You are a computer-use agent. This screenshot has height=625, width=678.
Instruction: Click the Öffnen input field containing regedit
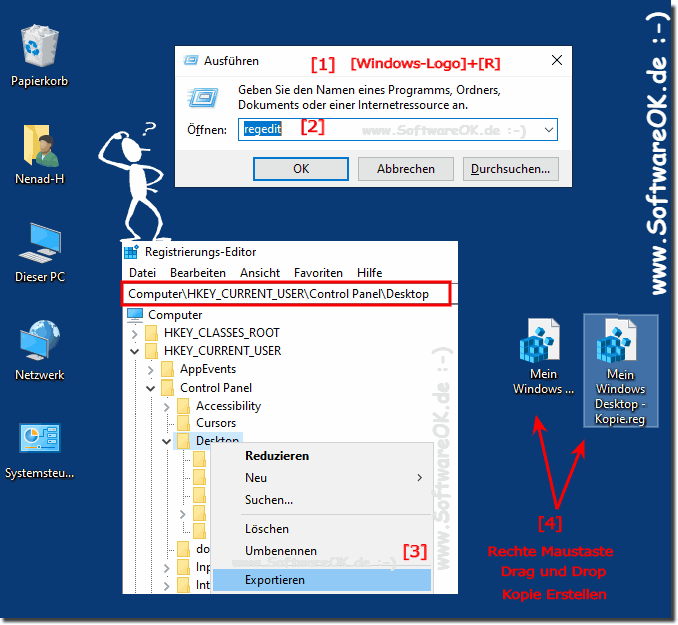click(398, 130)
